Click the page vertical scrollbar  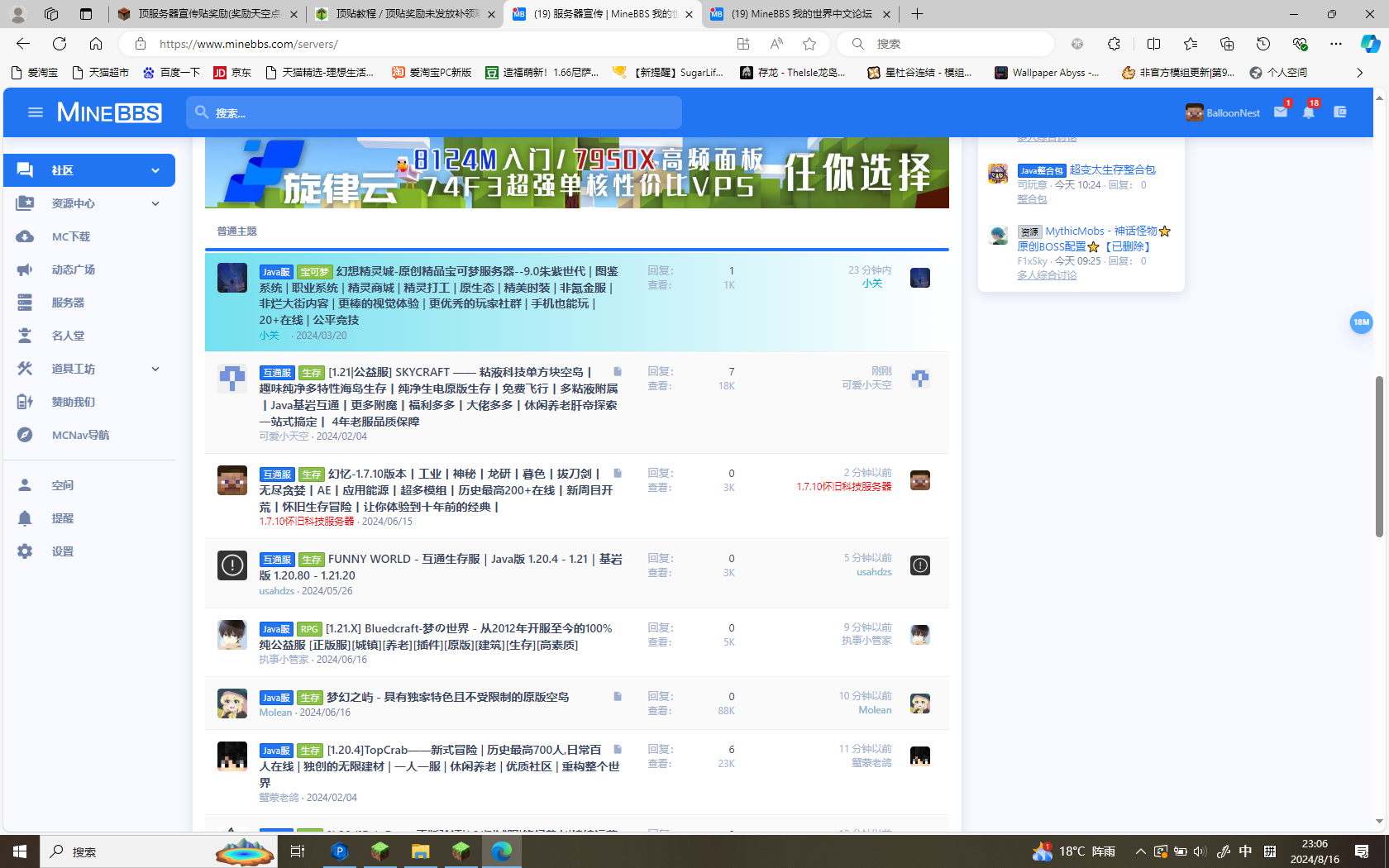pyautogui.click(x=1379, y=456)
